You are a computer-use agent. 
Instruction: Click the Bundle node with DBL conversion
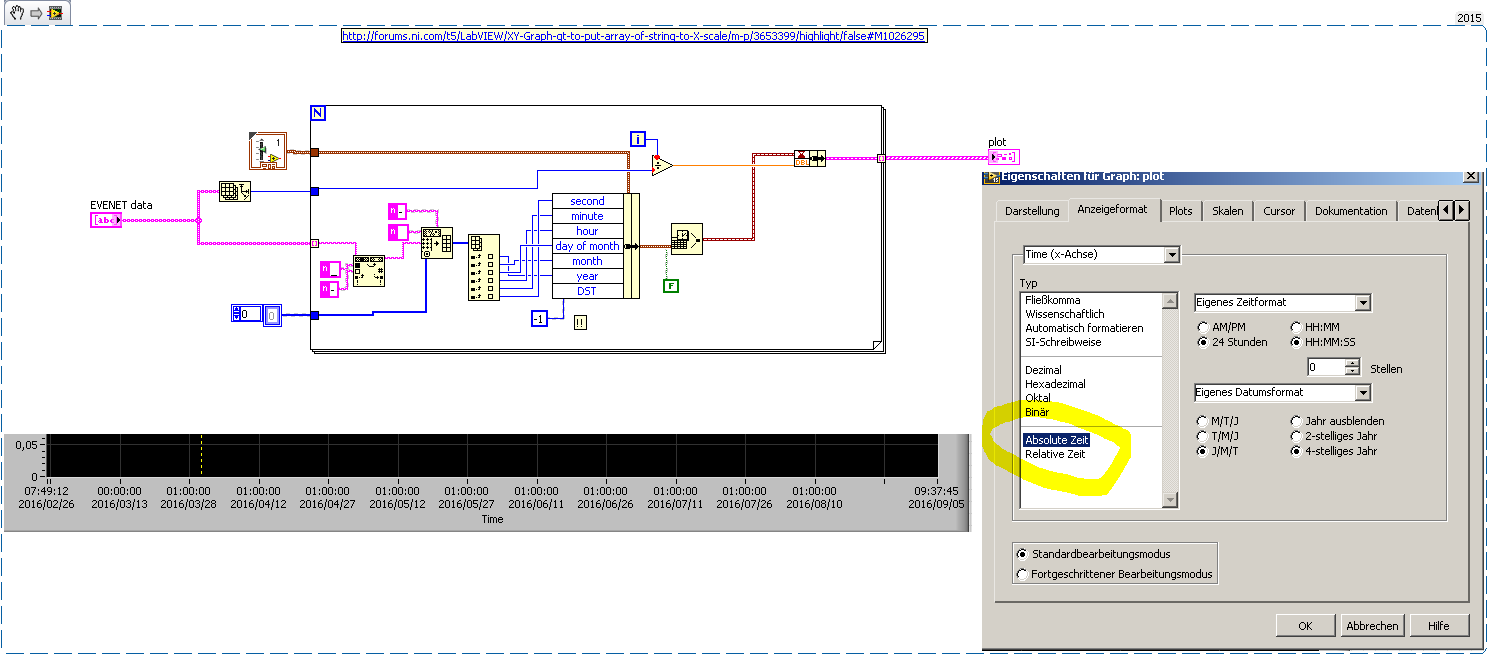[x=809, y=158]
